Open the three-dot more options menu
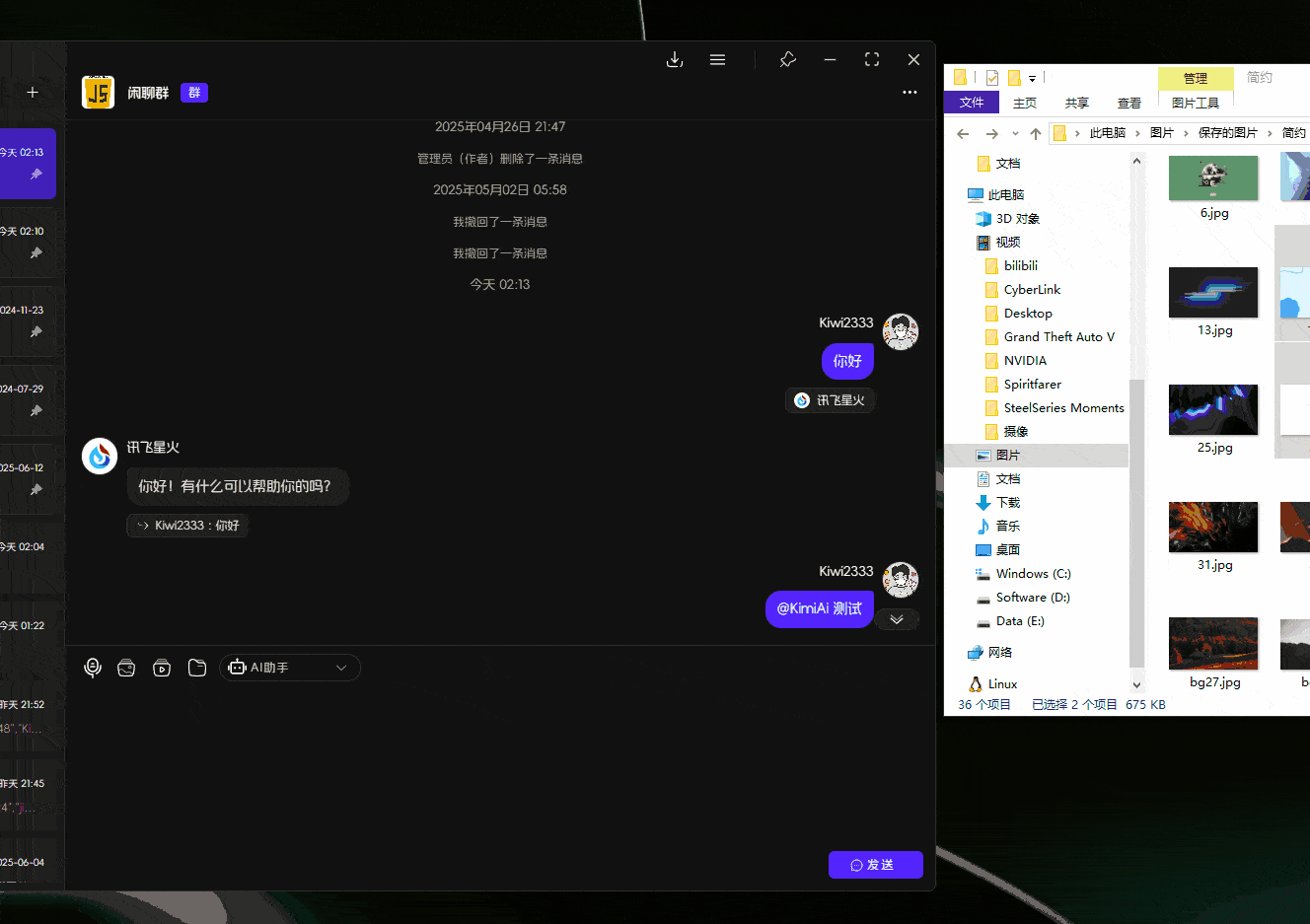The height and width of the screenshot is (924, 1310). point(910,93)
